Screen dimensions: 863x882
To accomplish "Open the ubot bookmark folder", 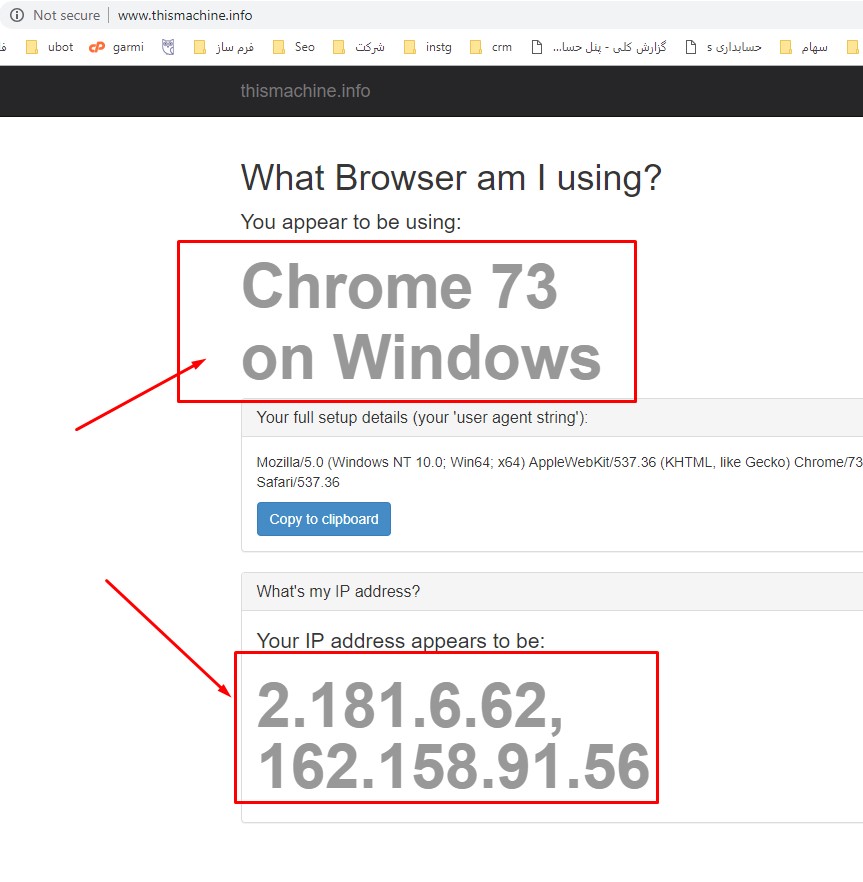I will (50, 47).
